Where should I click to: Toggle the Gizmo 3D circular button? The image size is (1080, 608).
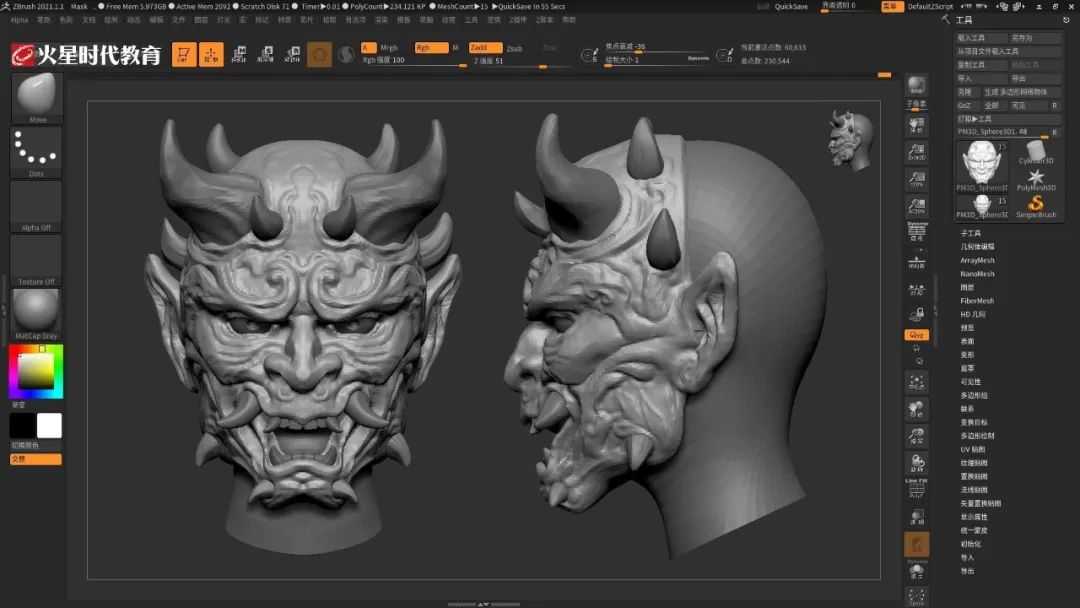click(319, 54)
